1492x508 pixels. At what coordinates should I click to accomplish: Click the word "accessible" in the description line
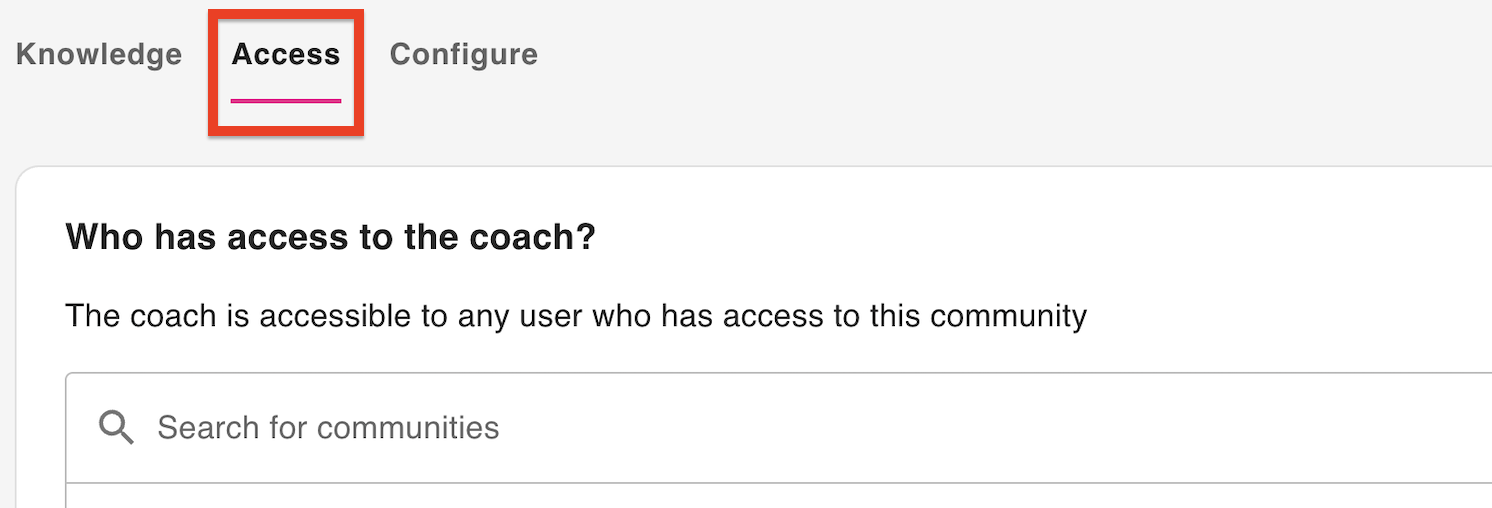[x=337, y=317]
